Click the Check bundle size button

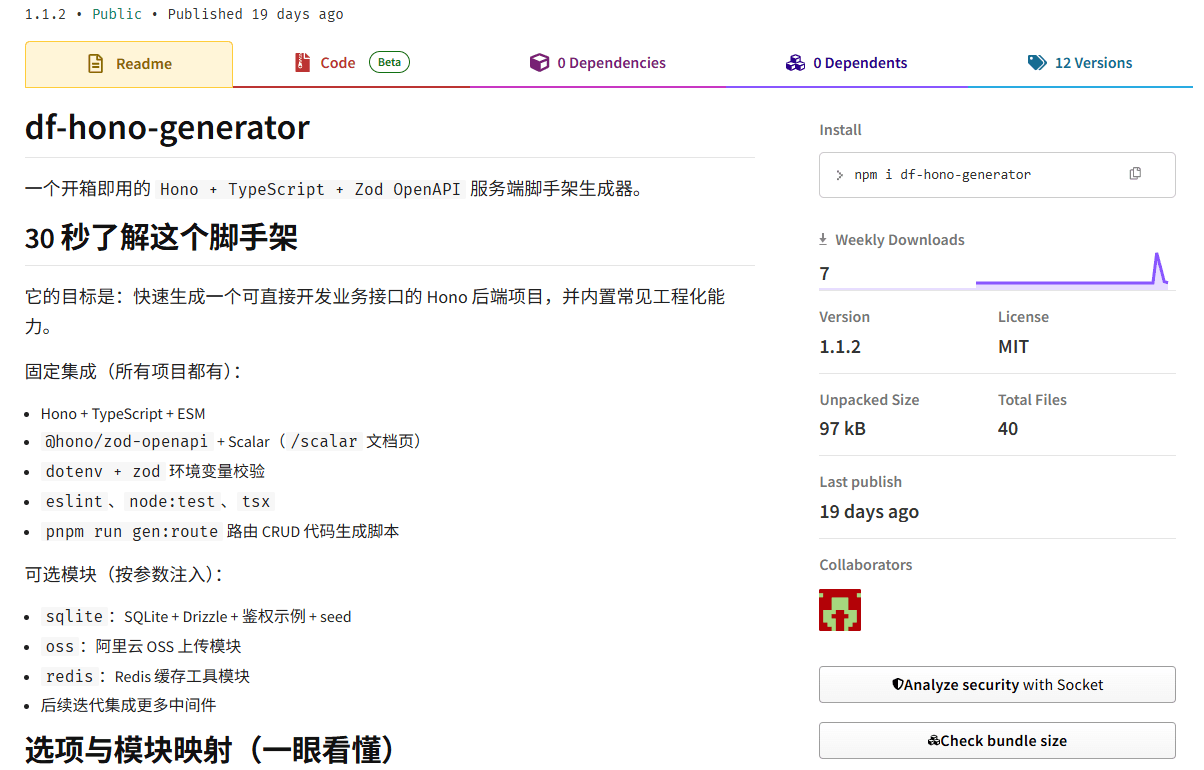(997, 741)
